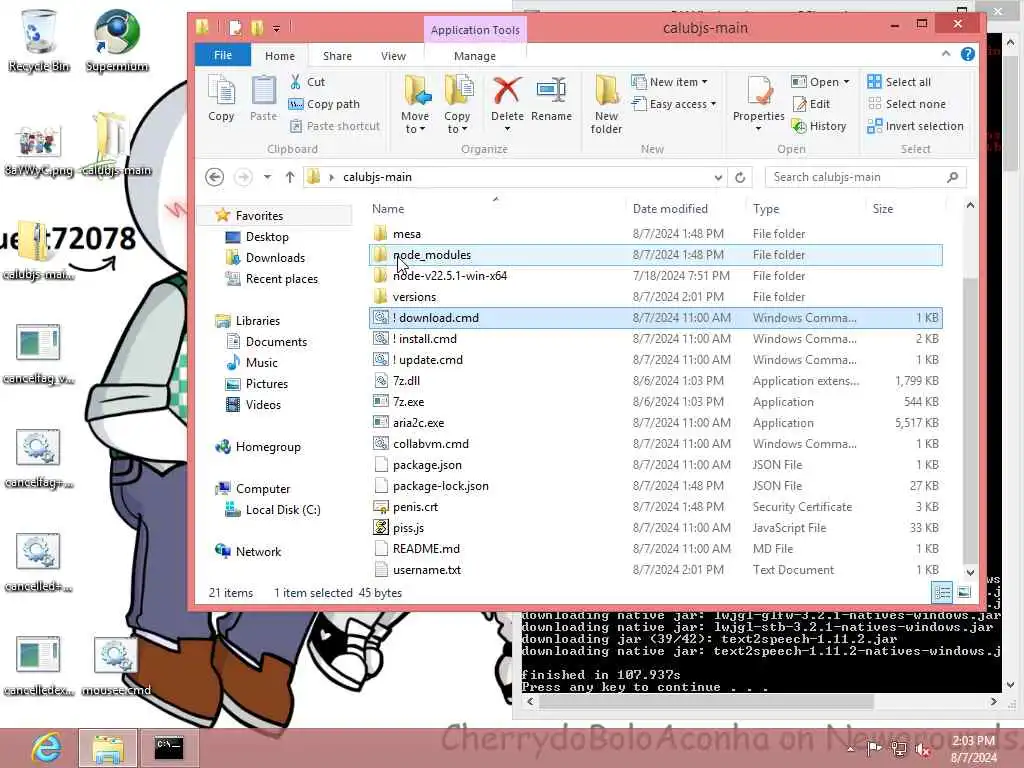Open the recent locations dropdown arrow
The height and width of the screenshot is (768, 1024).
pyautogui.click(x=267, y=177)
